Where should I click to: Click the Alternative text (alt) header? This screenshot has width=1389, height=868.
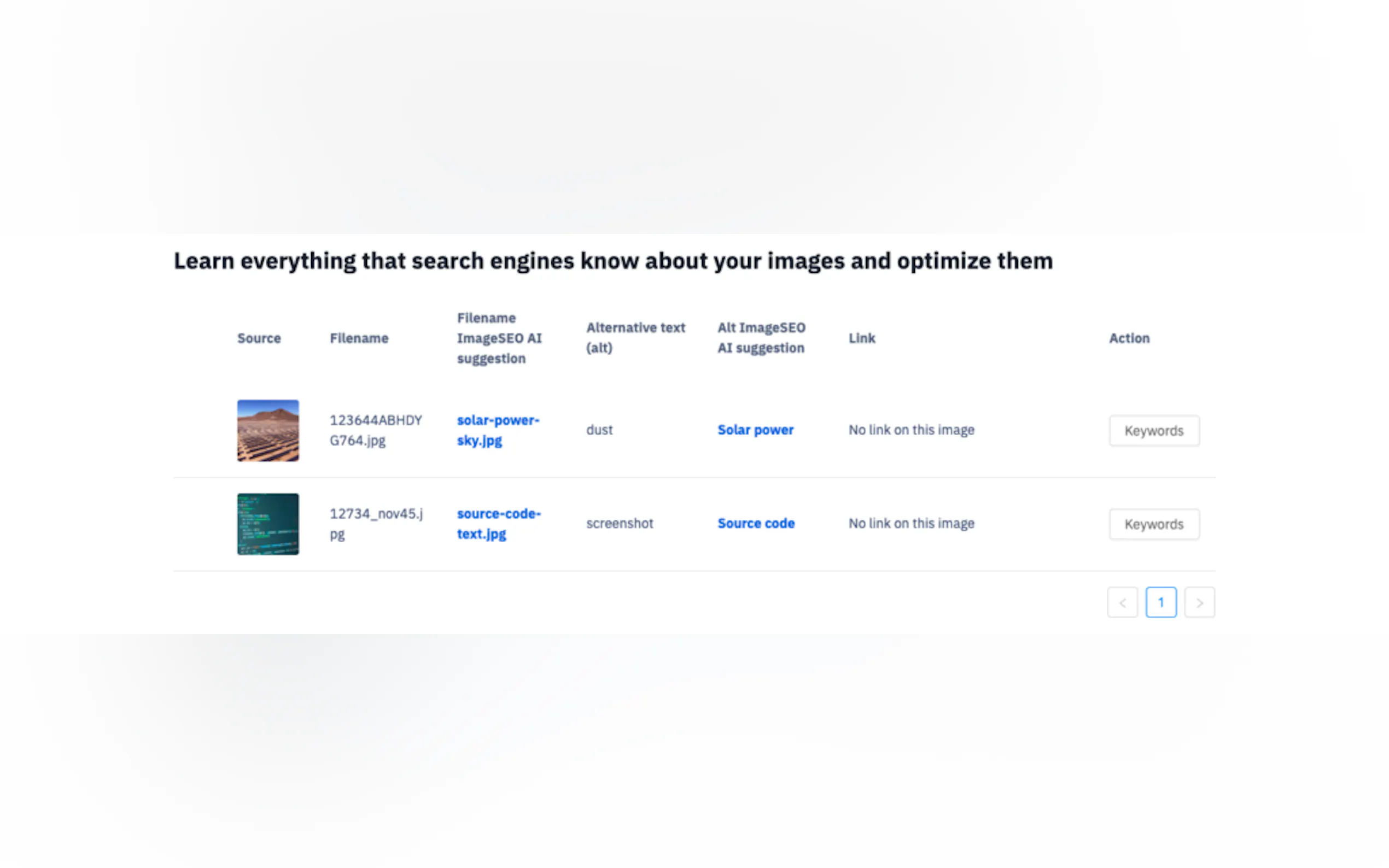[635, 338]
